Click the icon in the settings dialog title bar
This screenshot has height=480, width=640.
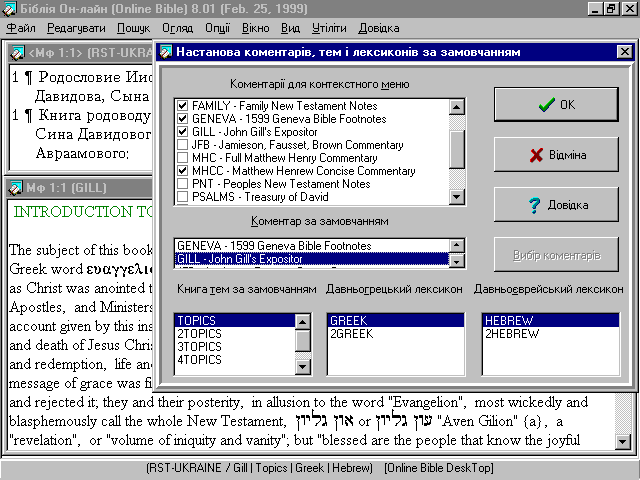166,53
